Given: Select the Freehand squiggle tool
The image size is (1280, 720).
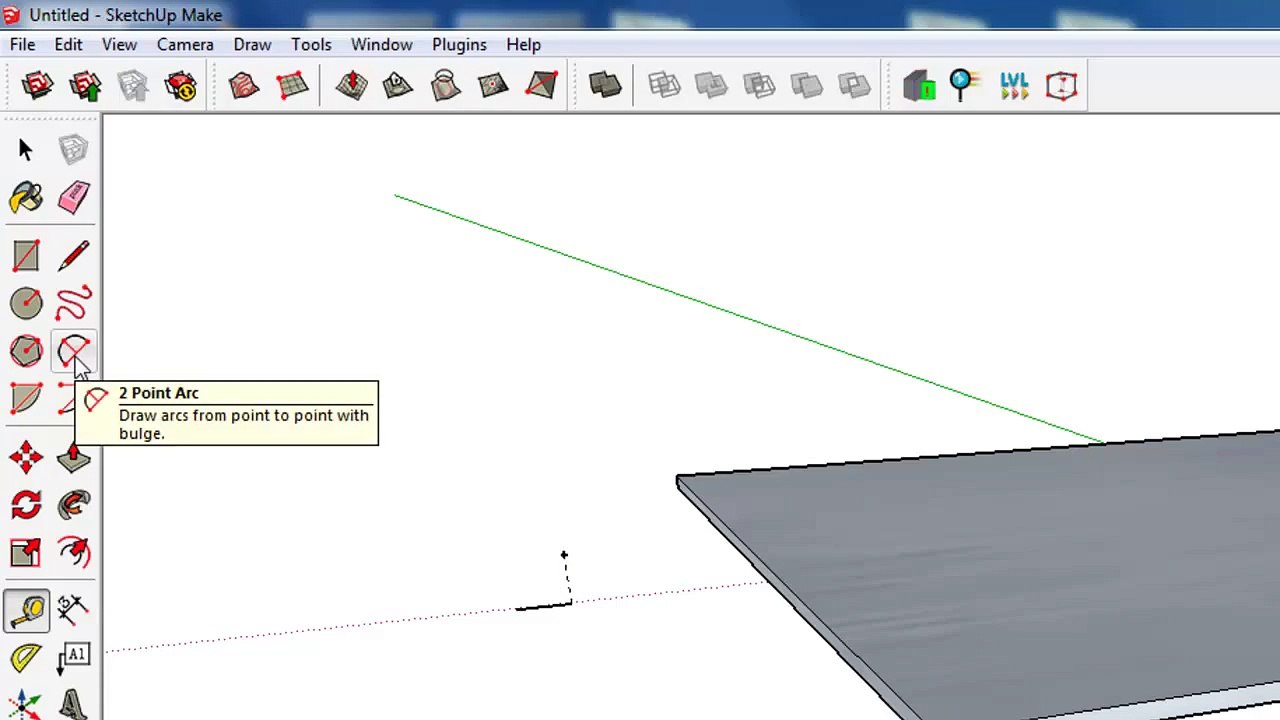Looking at the screenshot, I should pyautogui.click(x=73, y=304).
